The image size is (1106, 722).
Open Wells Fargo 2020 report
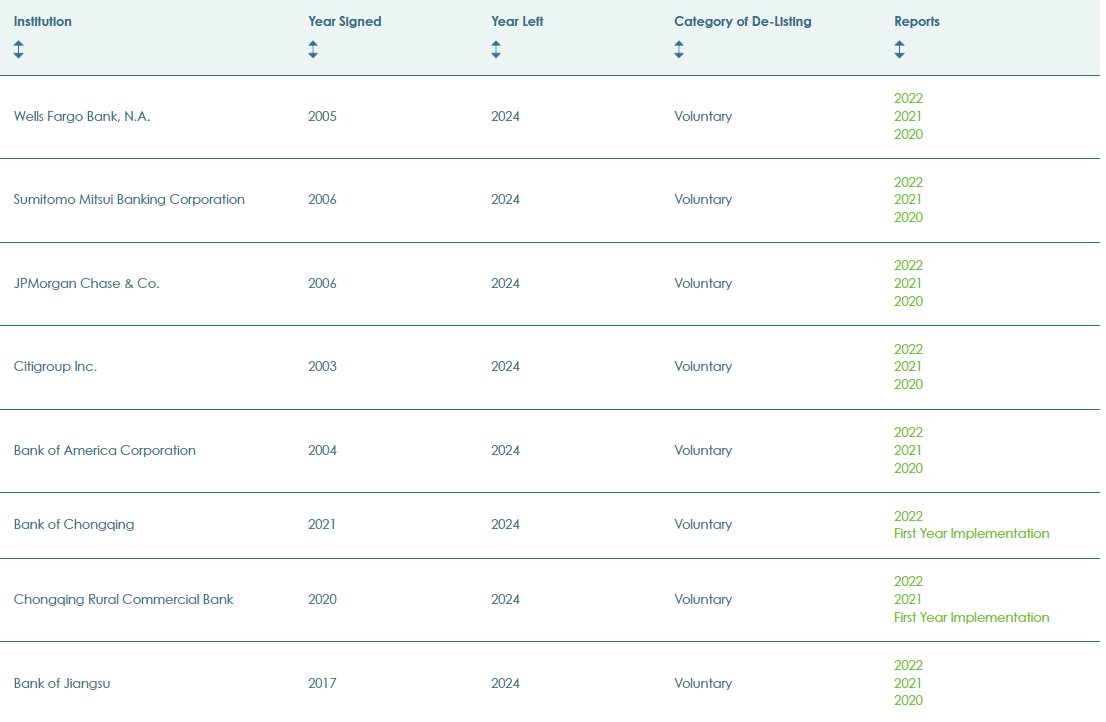pos(908,134)
